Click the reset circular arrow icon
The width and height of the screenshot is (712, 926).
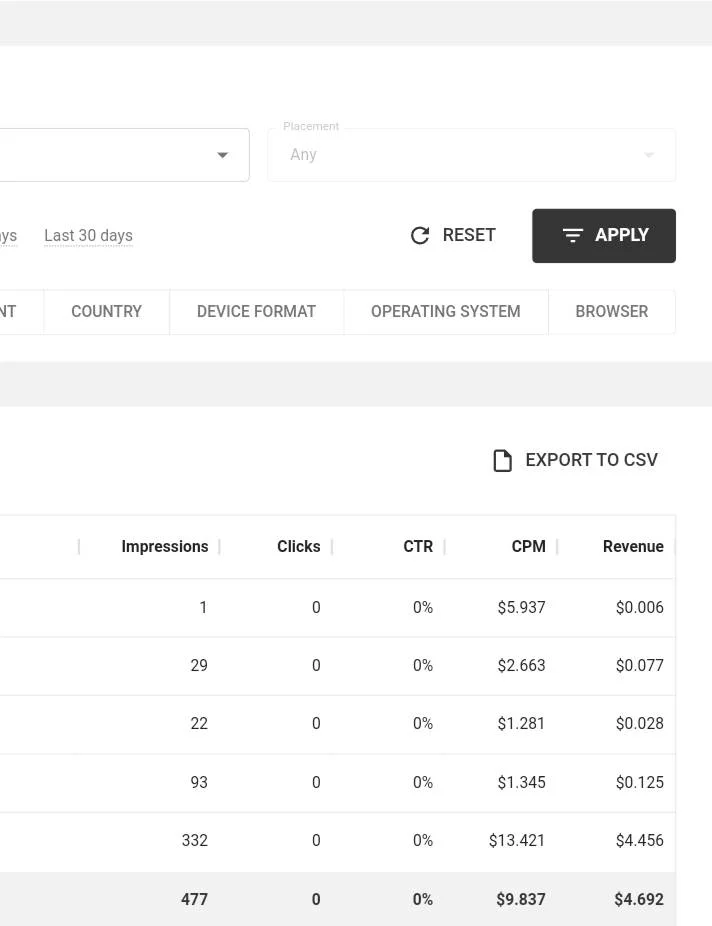[x=420, y=236]
